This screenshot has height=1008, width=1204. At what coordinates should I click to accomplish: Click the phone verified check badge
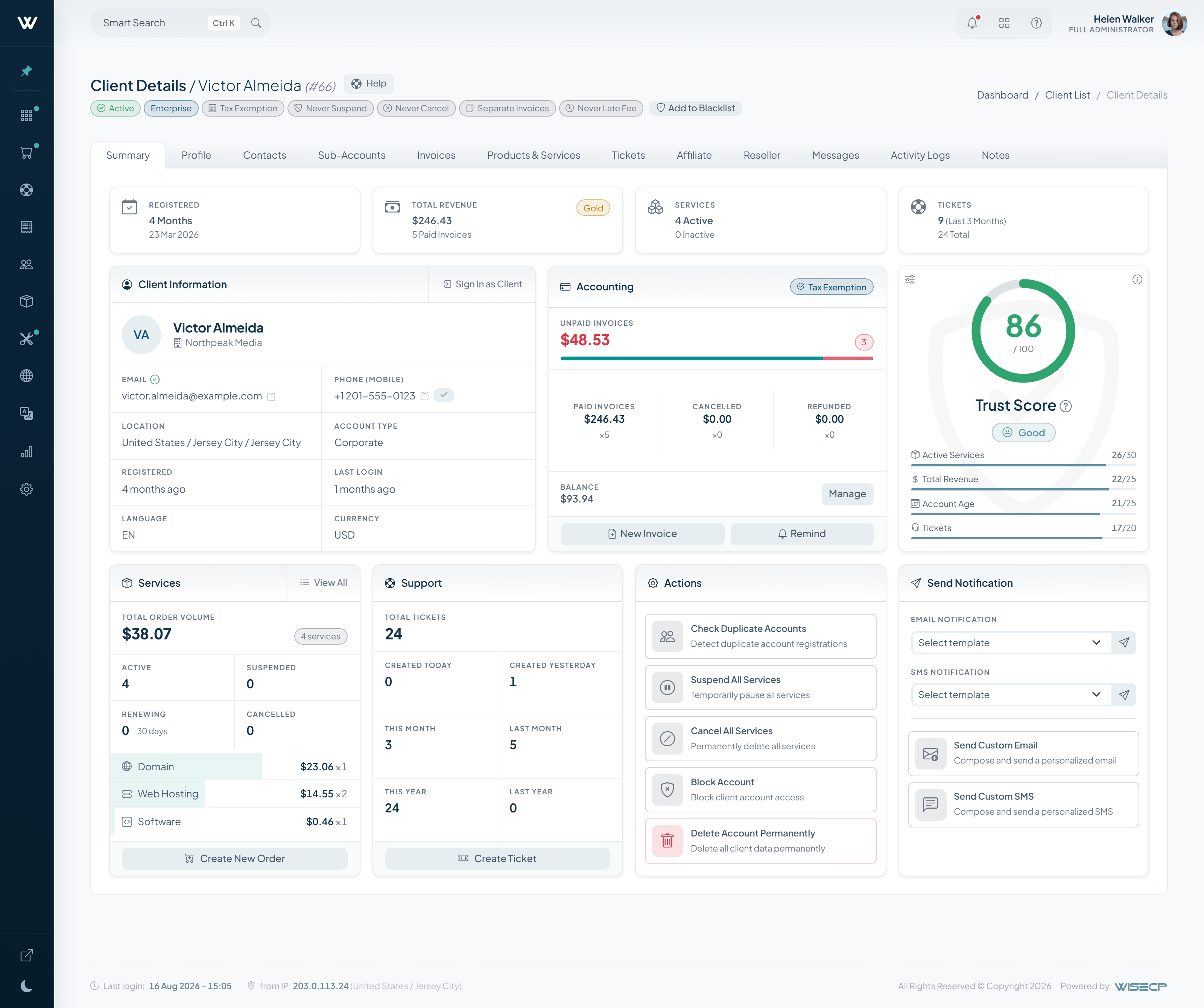coord(444,395)
